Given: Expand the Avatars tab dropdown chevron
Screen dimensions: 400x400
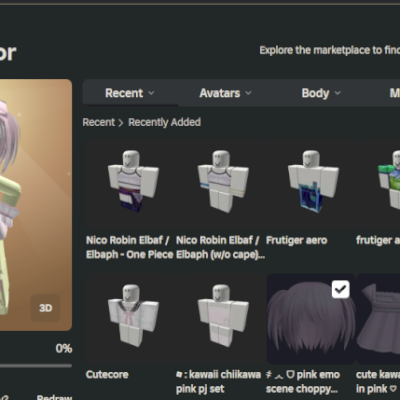Looking at the screenshot, I should tap(248, 93).
